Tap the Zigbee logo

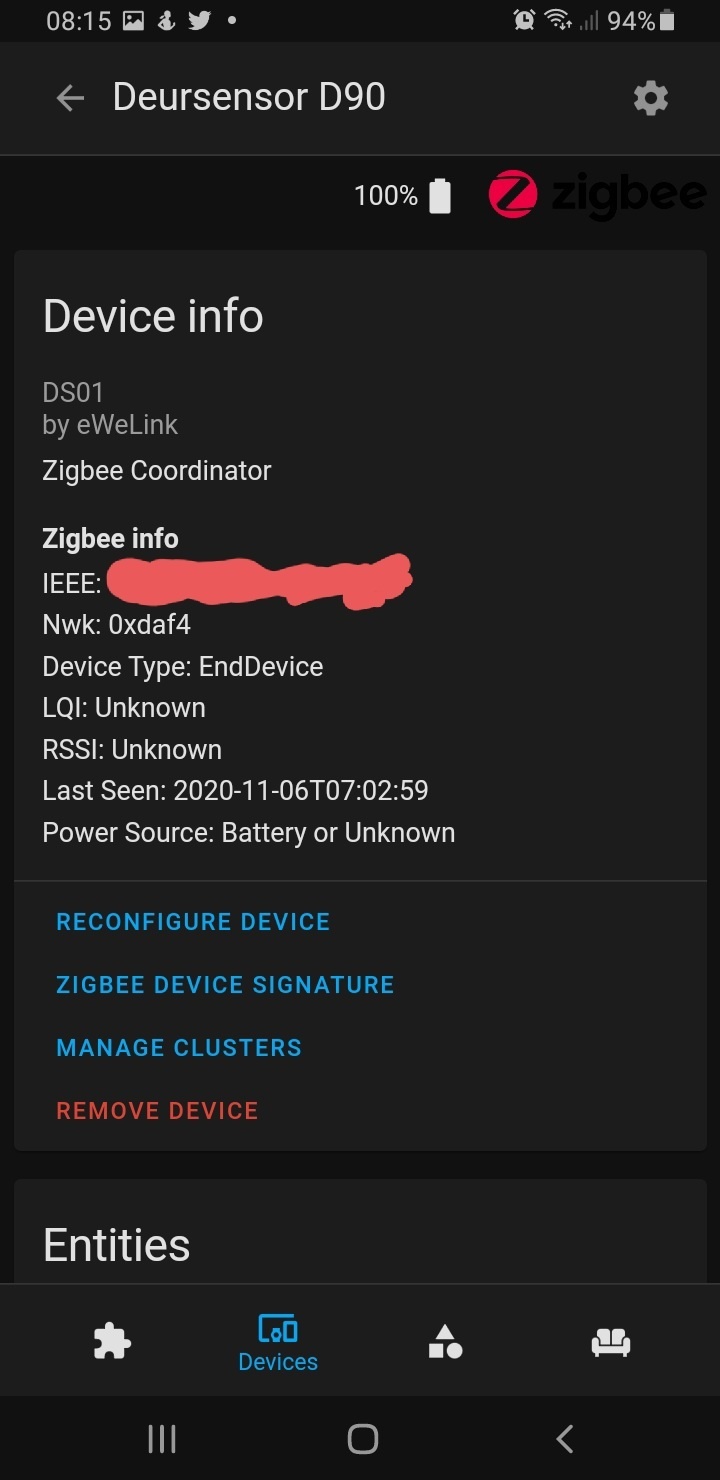tap(597, 195)
